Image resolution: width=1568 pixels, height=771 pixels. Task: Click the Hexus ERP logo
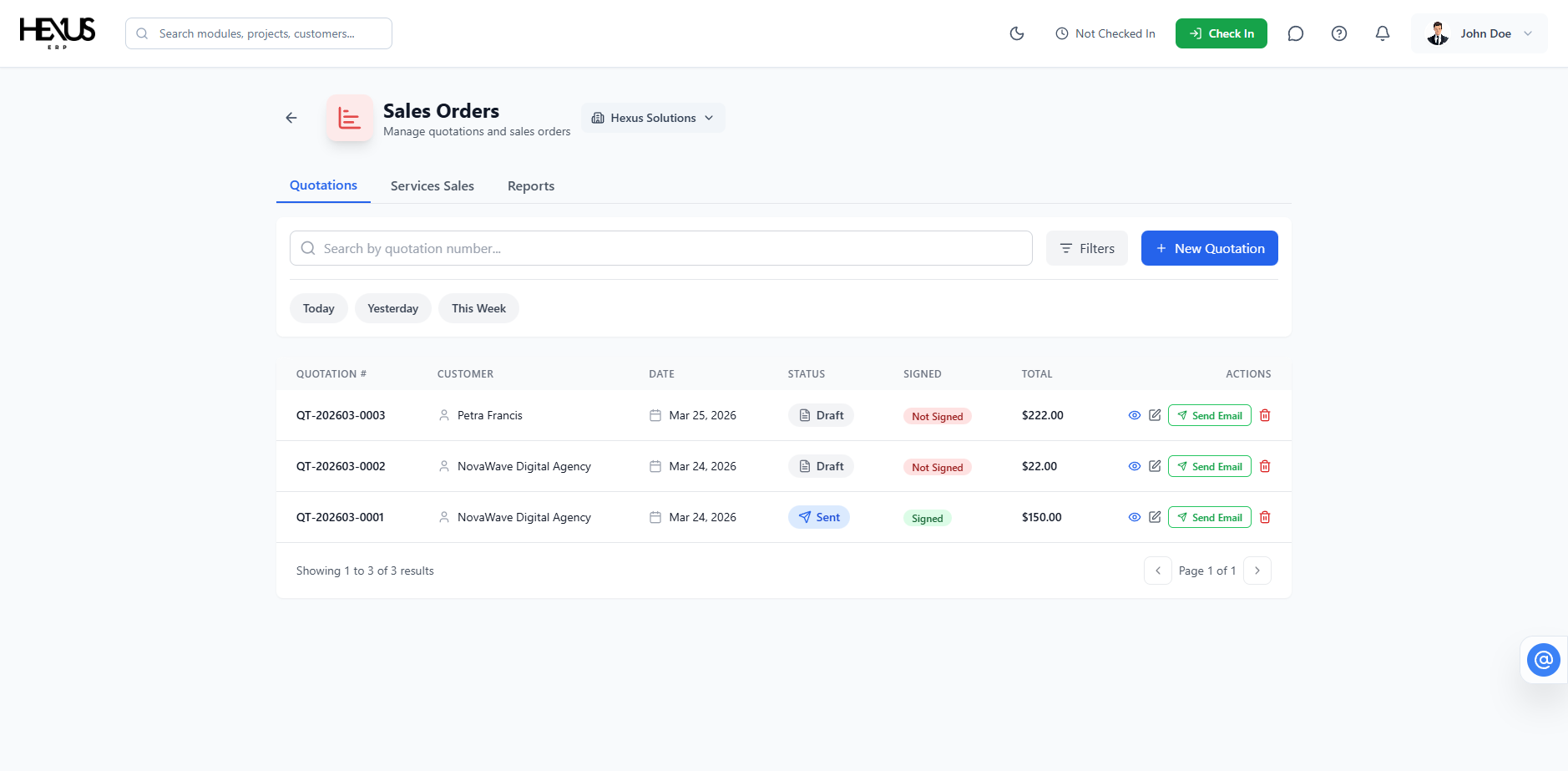pos(58,33)
